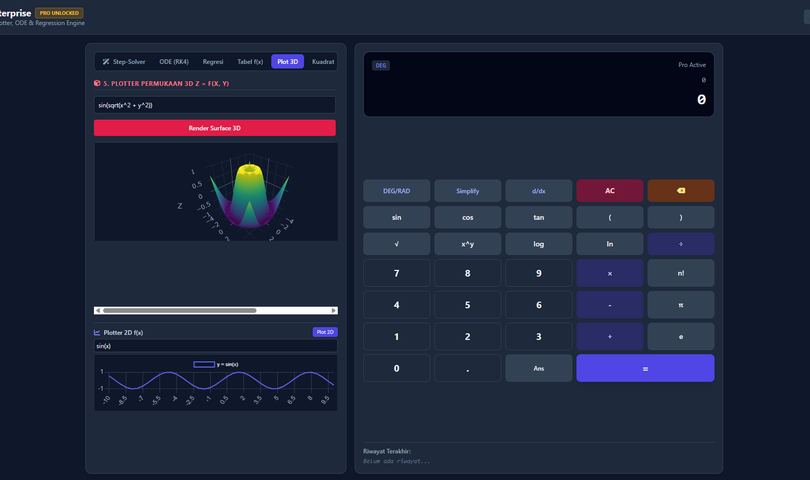Click the right arrow of the horizontal scrollbar
Viewport: 810px width, 480px height.
click(334, 311)
